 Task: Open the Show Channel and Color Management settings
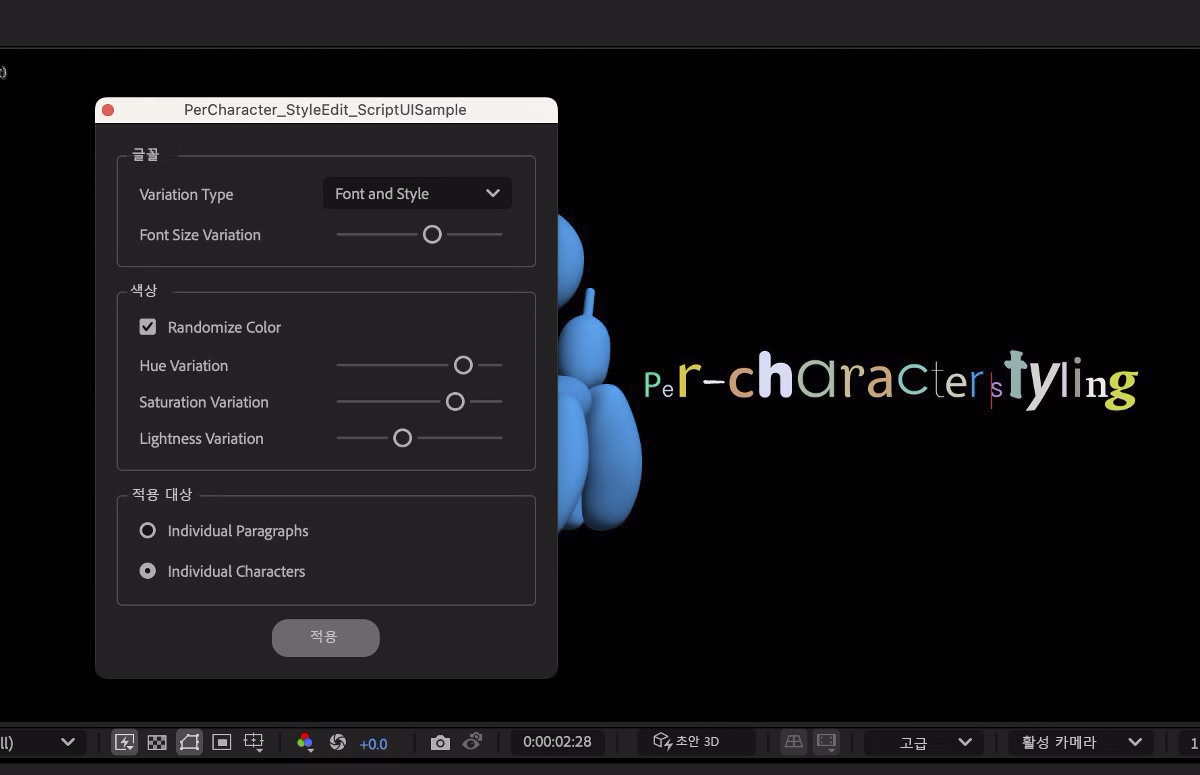(x=305, y=742)
